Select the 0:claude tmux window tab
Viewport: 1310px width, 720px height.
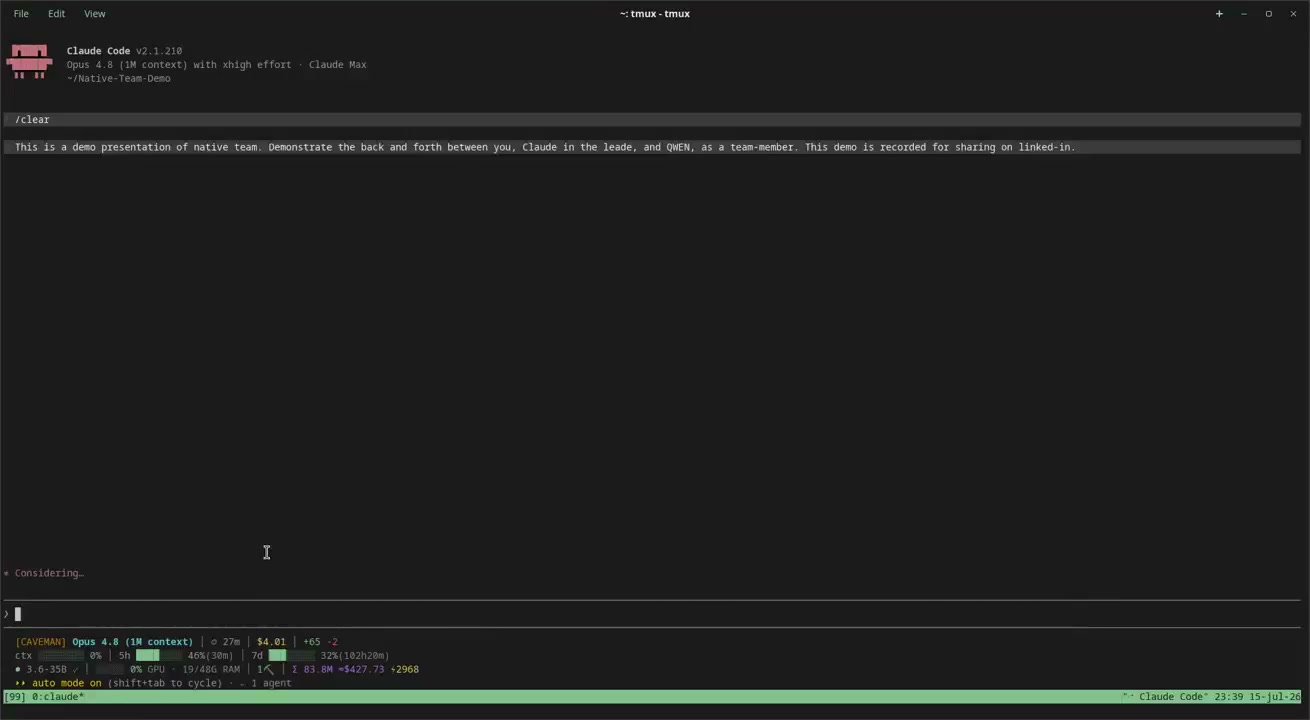(58, 697)
